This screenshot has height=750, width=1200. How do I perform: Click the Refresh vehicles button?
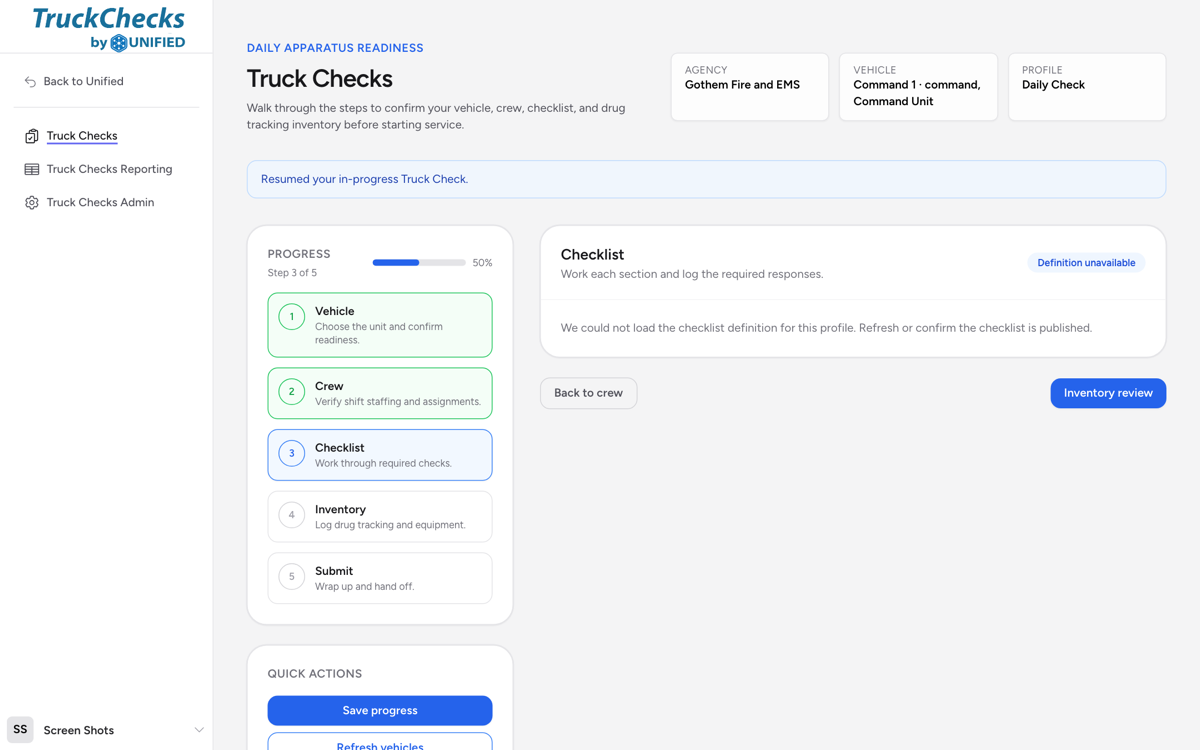380,742
